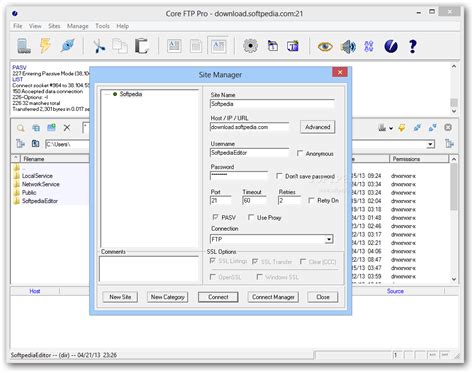474x373 pixels.
Task: Click the Username field
Action: [249, 153]
